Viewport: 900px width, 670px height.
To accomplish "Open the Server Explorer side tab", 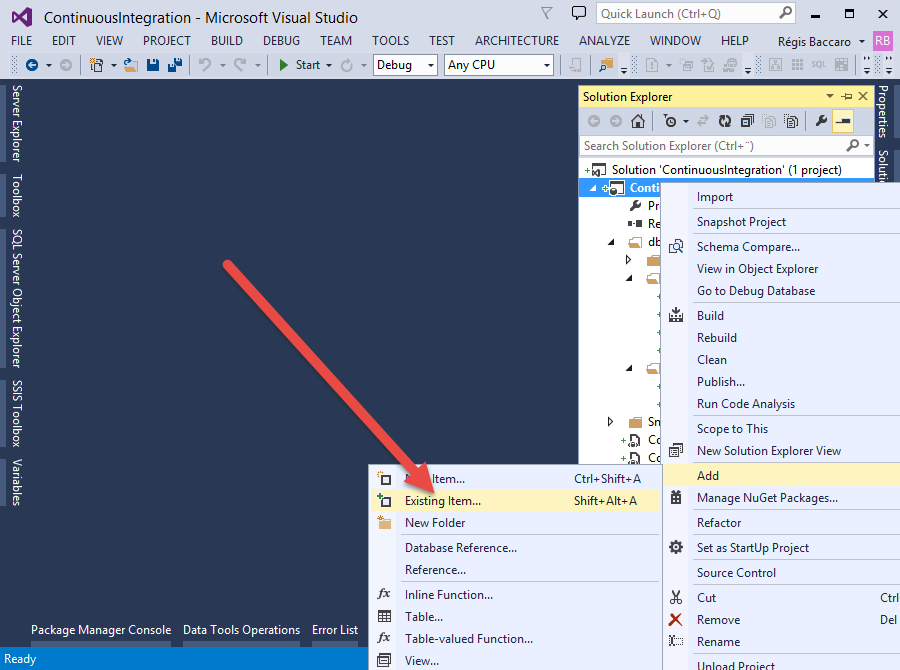I will (17, 123).
